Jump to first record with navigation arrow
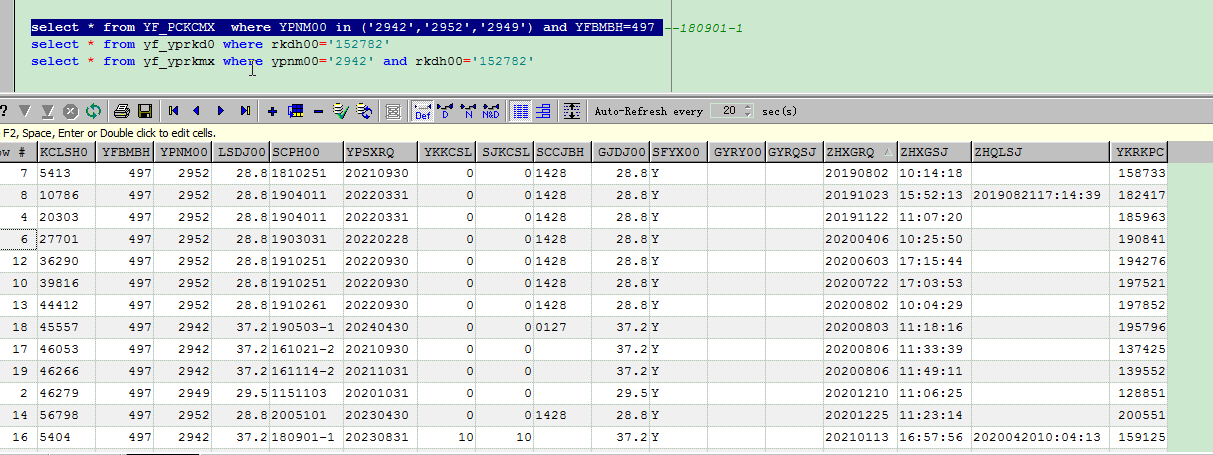This screenshot has height=455, width=1213. [x=174, y=111]
